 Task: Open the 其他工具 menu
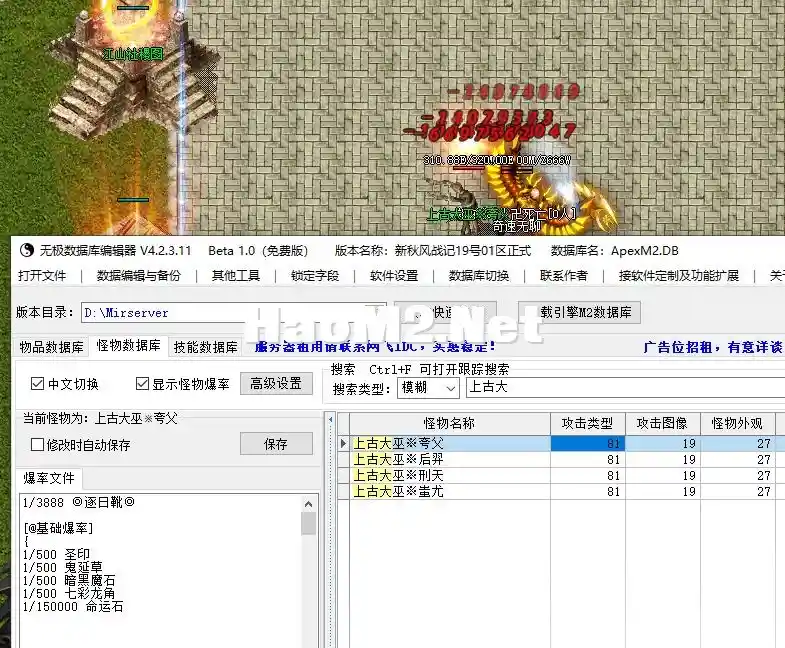click(x=236, y=275)
